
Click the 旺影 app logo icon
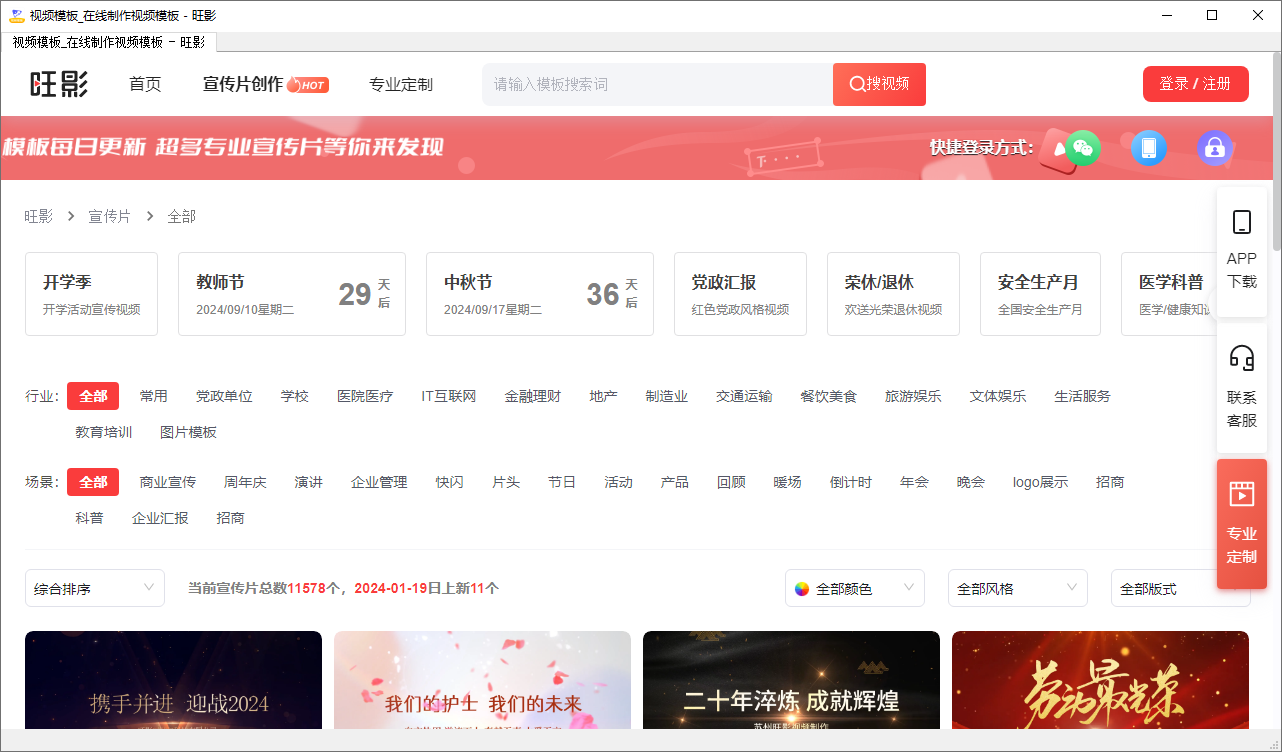[57, 85]
